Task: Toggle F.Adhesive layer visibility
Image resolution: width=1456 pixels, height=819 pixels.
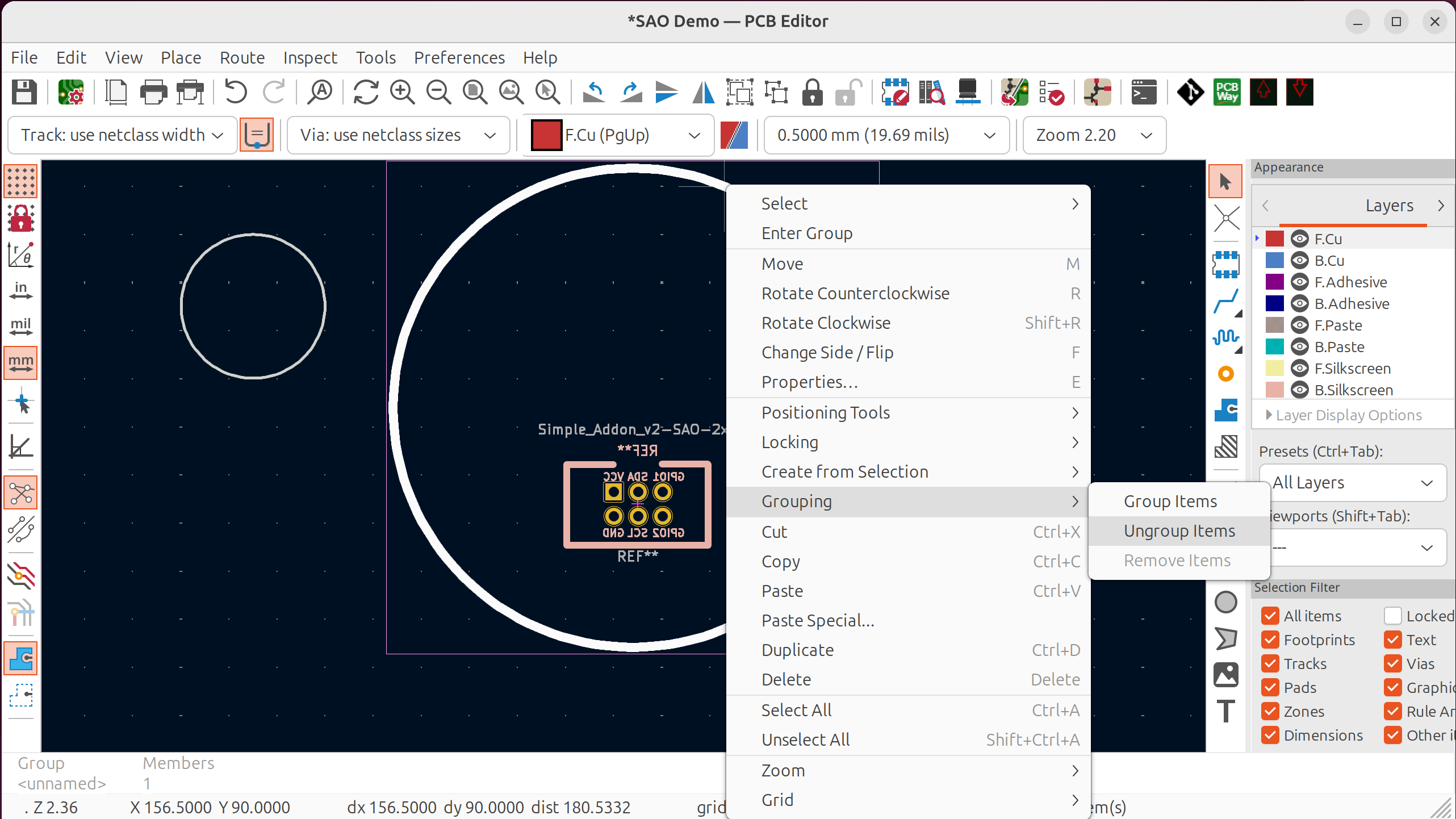Action: coord(1299,282)
